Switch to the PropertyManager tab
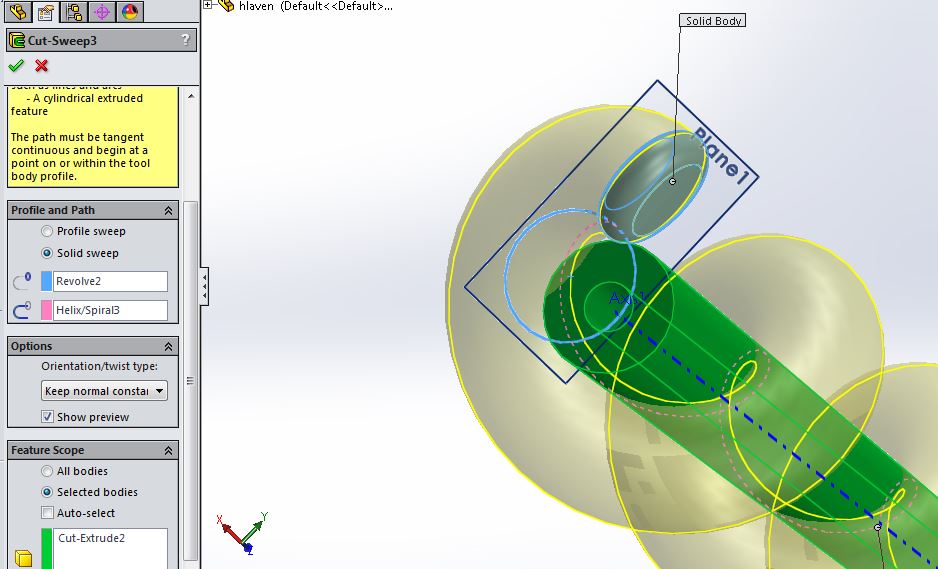 click(x=45, y=12)
